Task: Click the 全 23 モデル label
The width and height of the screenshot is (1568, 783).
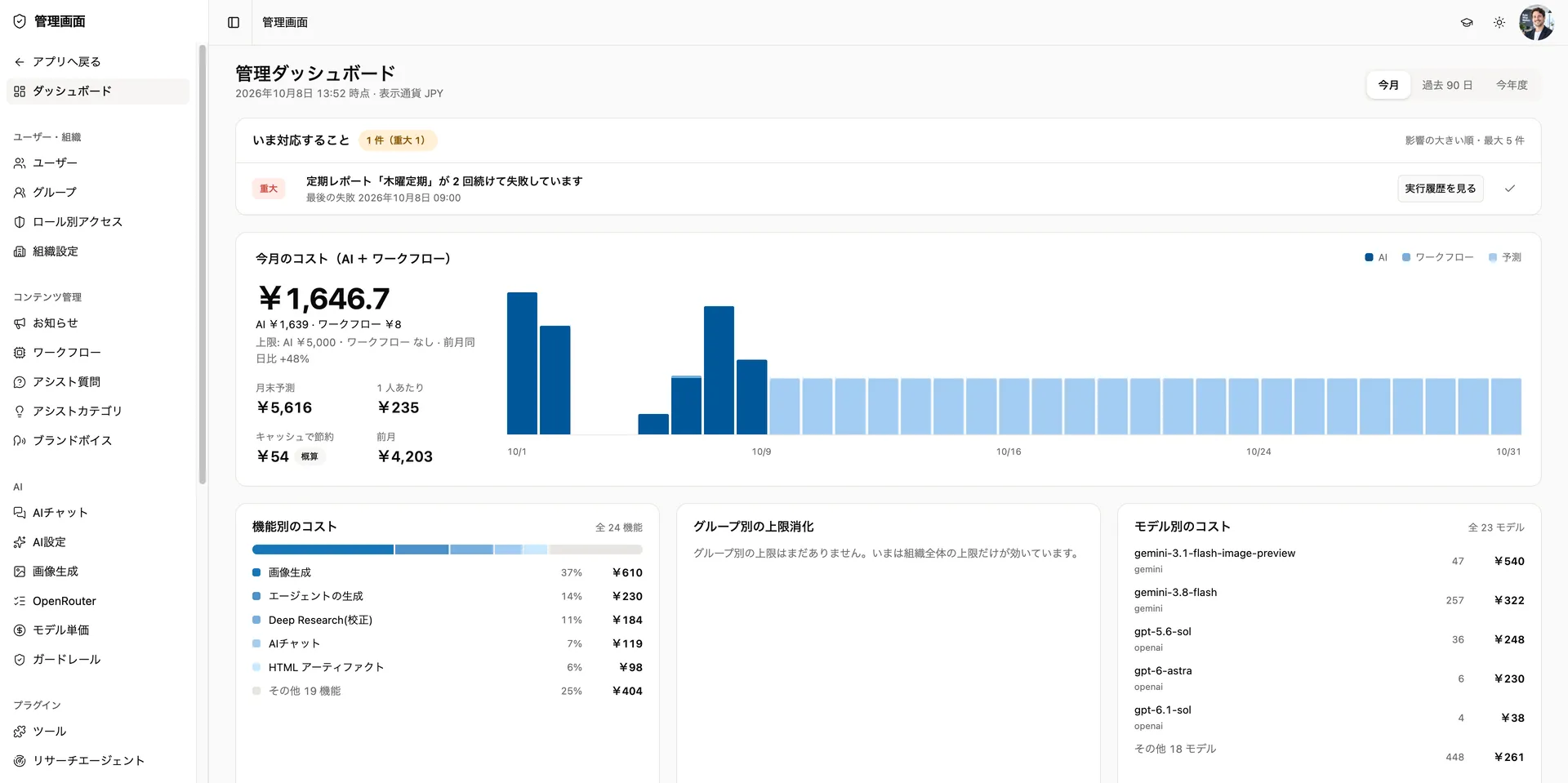Action: click(1496, 528)
